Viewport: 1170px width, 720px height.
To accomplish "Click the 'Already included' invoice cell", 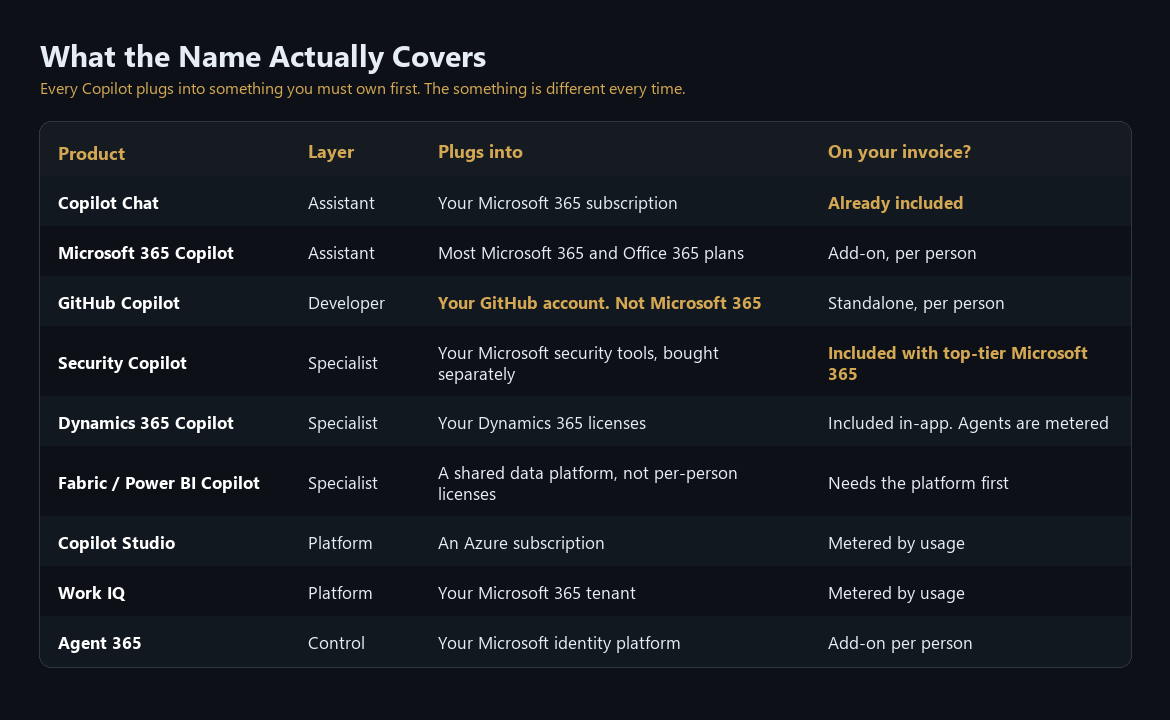I will tap(895, 203).
